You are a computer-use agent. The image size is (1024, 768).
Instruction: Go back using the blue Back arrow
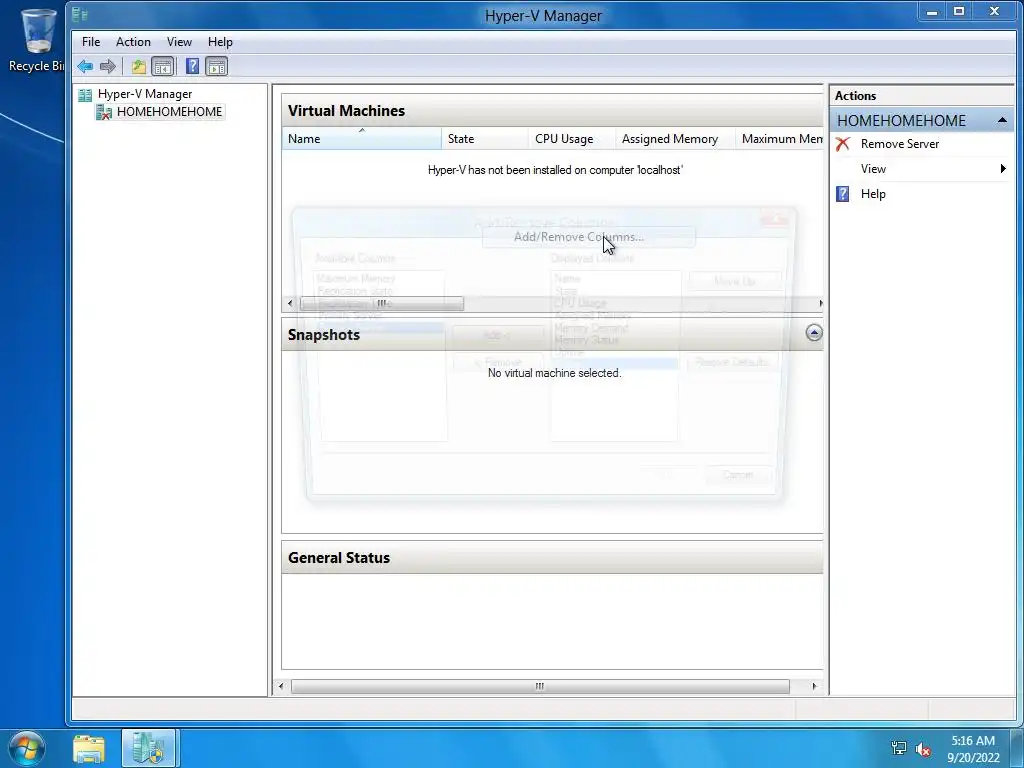click(85, 66)
